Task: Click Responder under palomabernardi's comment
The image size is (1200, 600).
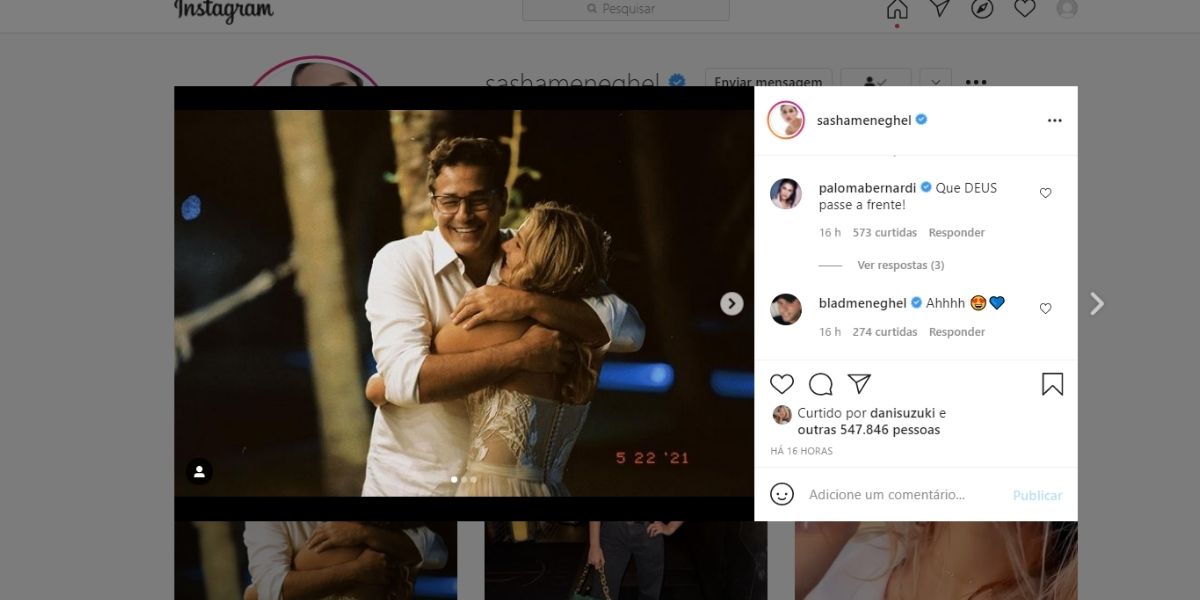Action: click(956, 233)
